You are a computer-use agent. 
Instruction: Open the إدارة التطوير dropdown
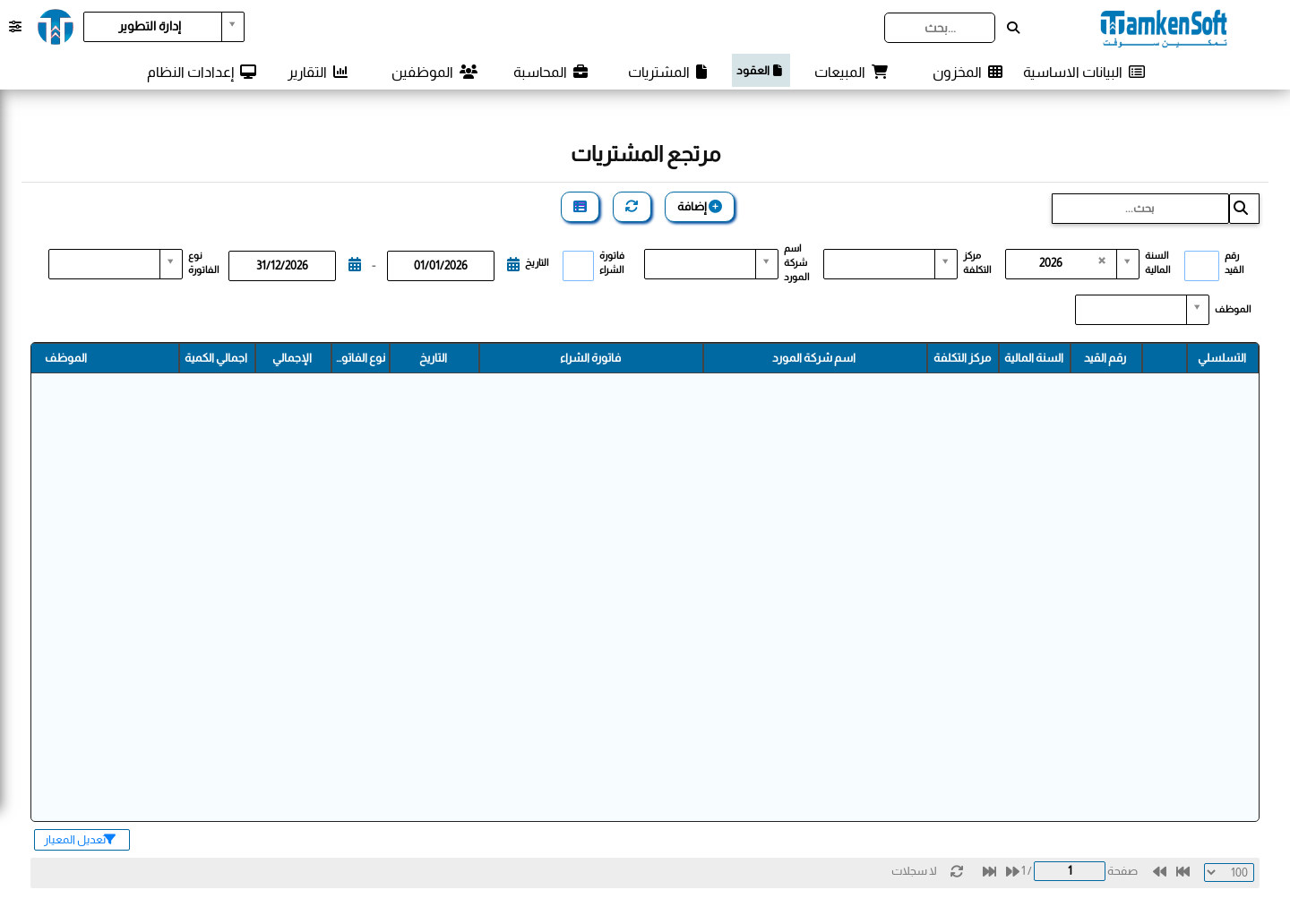[x=164, y=27]
